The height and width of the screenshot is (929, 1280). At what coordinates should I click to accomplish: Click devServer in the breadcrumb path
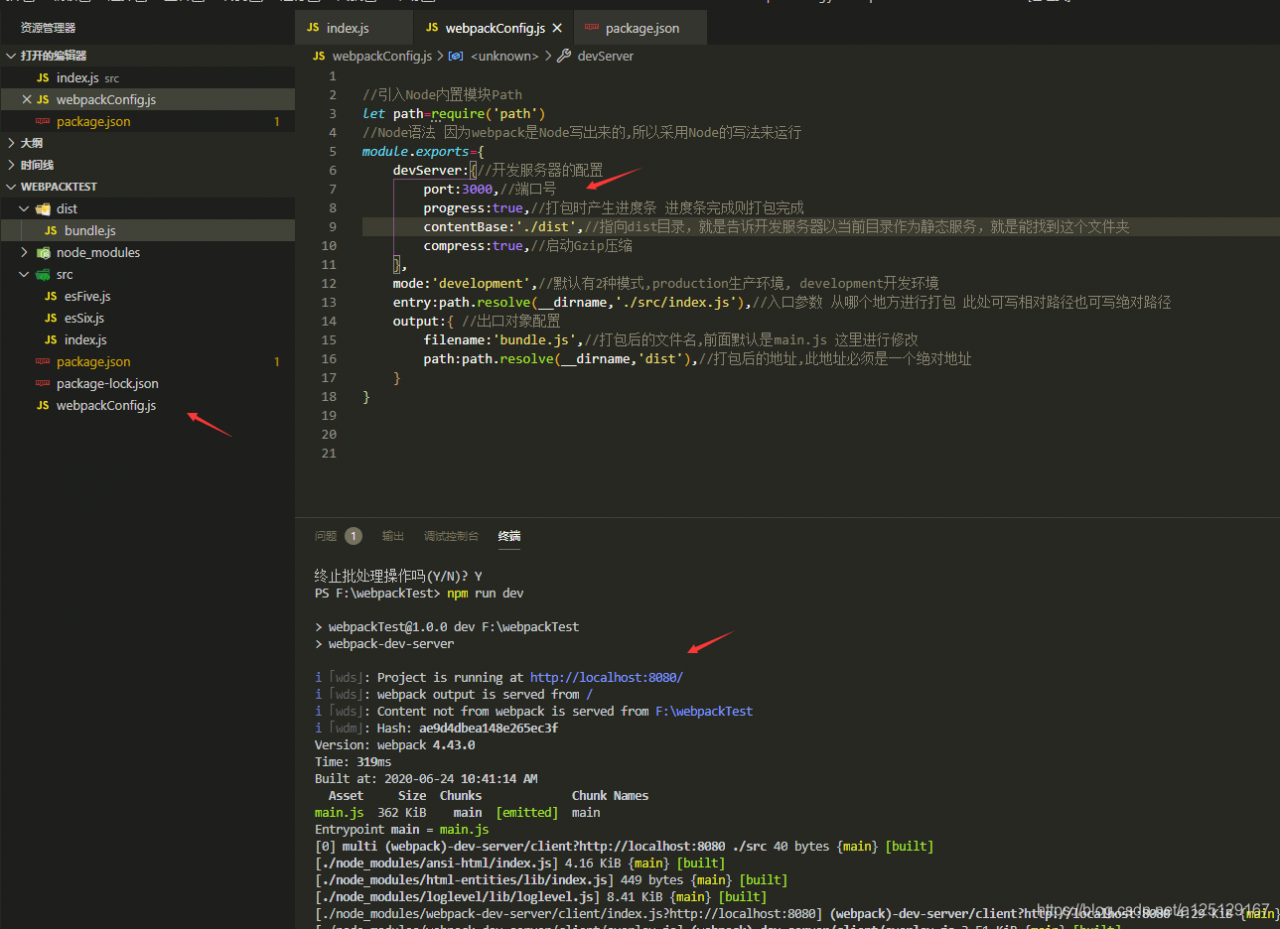[x=605, y=56]
